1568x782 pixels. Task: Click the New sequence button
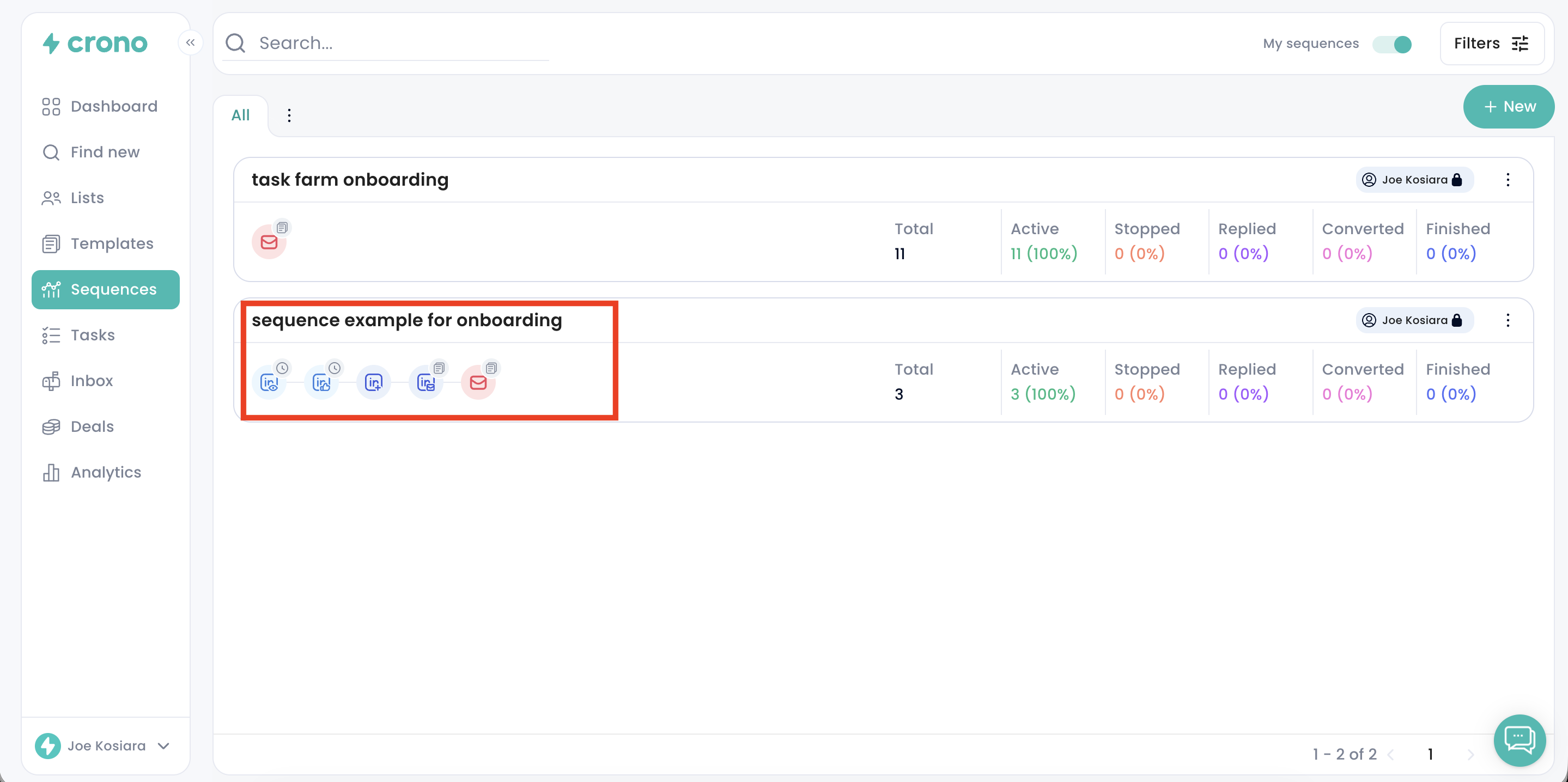1509,107
